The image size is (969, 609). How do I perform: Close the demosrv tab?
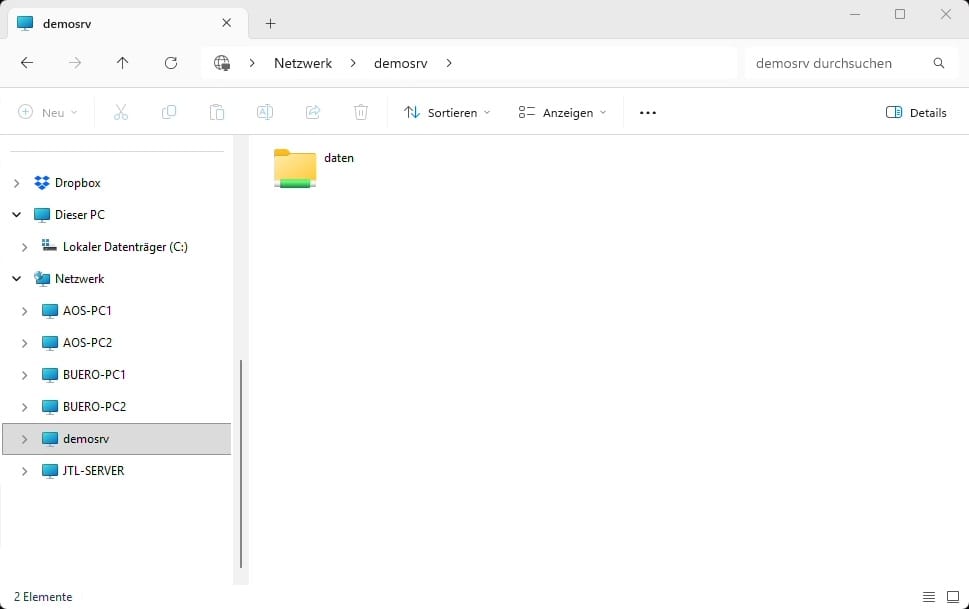point(226,23)
